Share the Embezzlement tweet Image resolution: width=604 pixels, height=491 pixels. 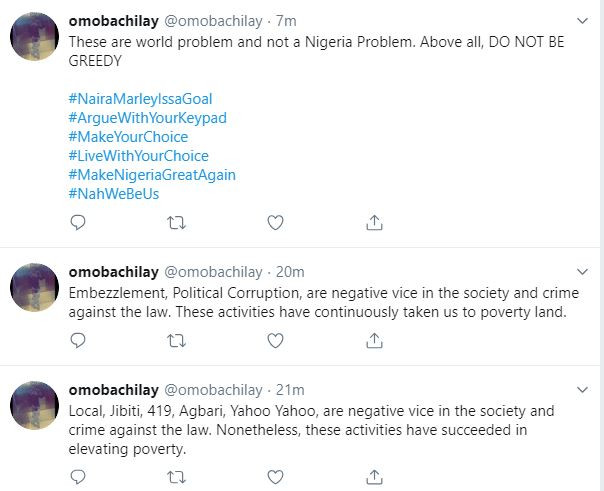[374, 341]
